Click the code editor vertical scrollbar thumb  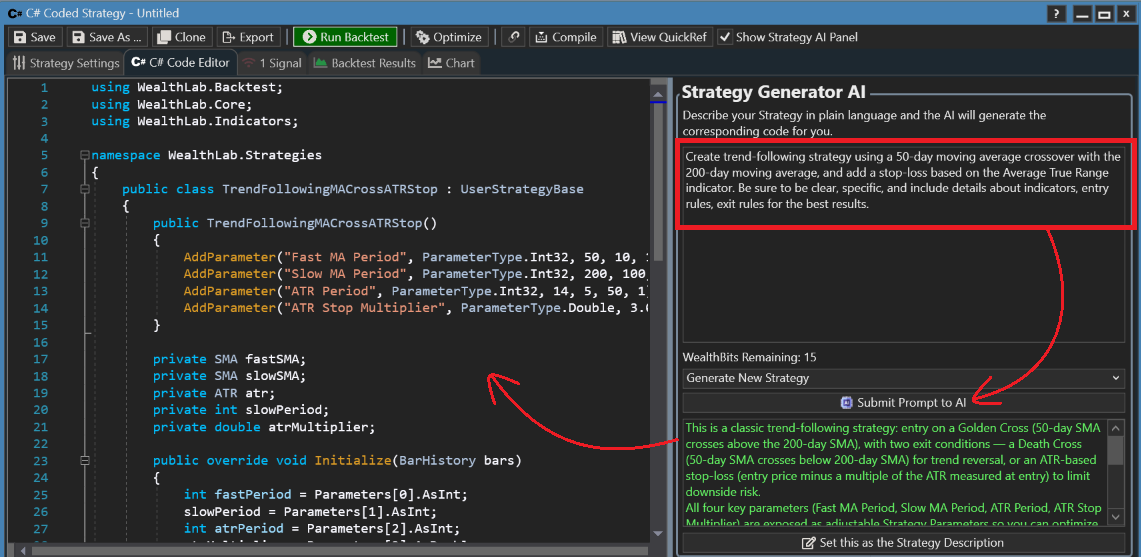[x=658, y=182]
